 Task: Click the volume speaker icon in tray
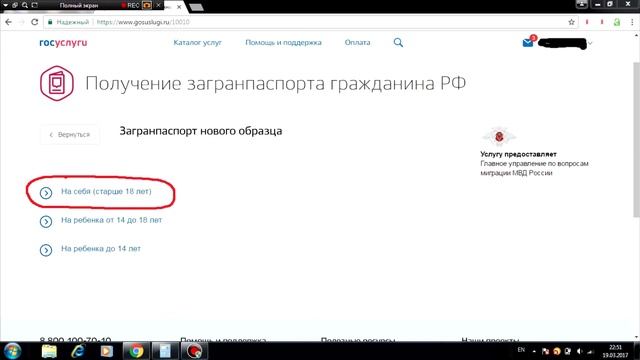pyautogui.click(x=579, y=351)
